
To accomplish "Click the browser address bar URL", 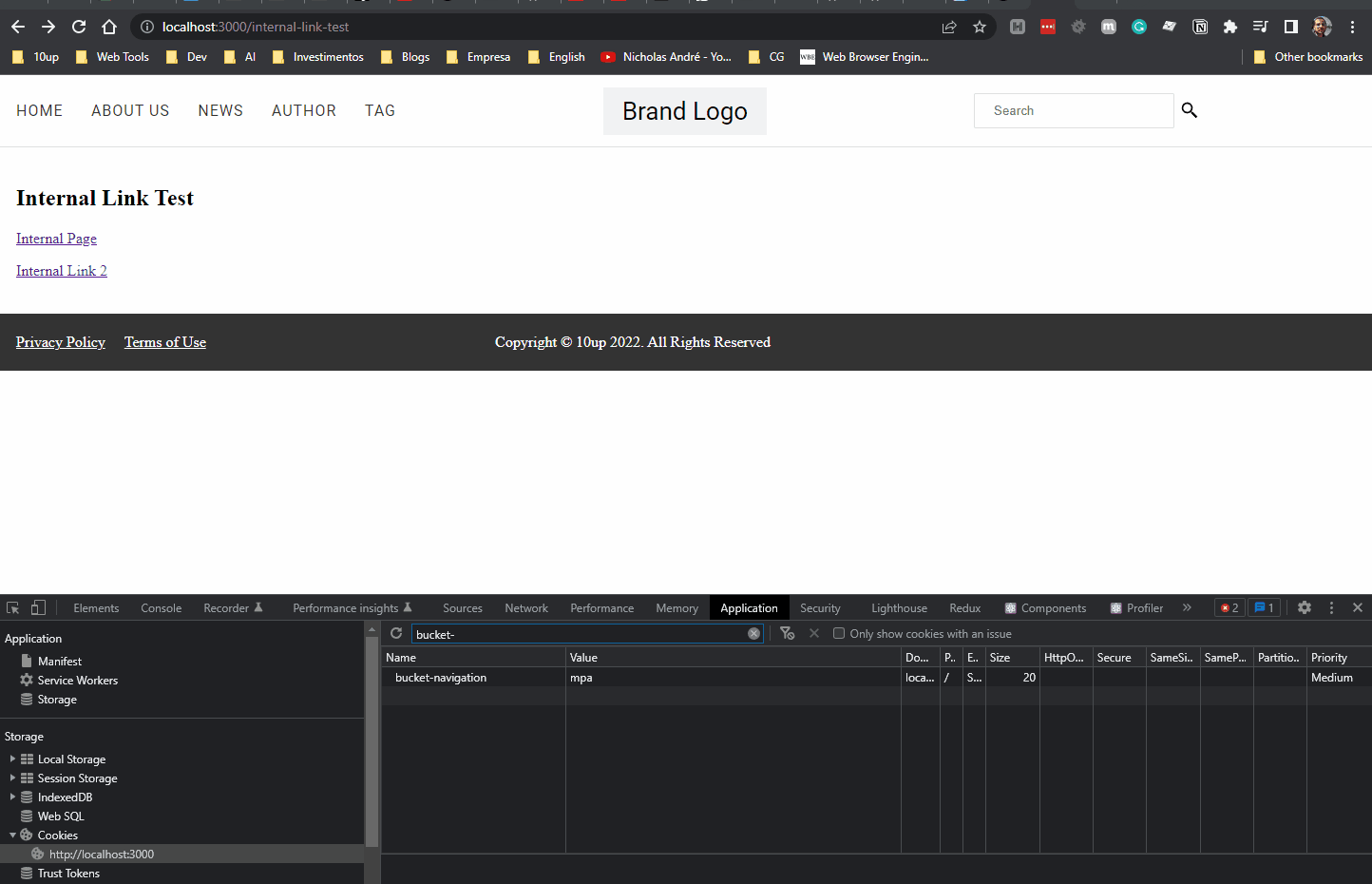I will click(x=256, y=27).
